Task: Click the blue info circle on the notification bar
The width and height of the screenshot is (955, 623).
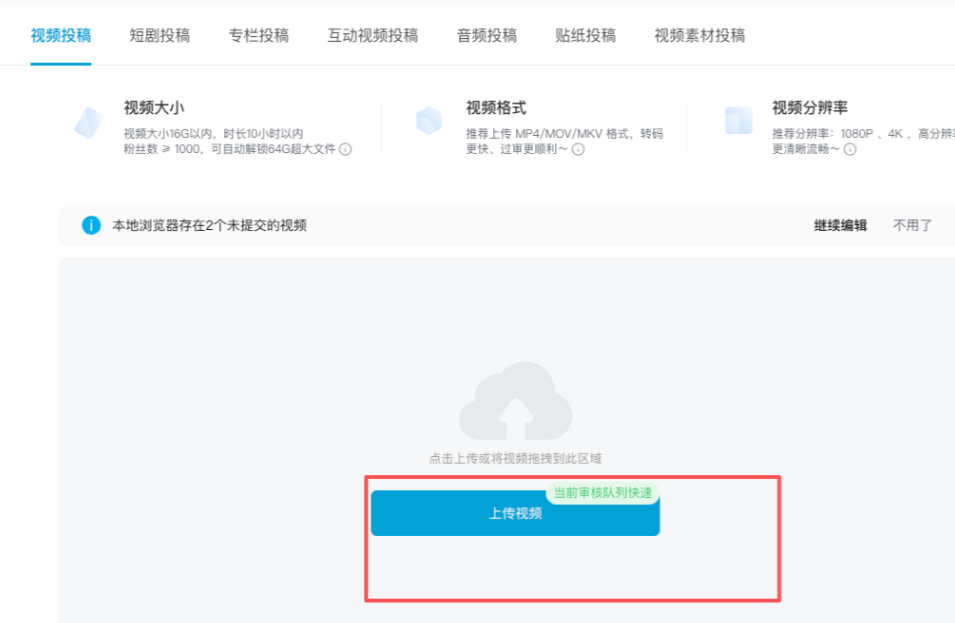Action: coord(90,225)
